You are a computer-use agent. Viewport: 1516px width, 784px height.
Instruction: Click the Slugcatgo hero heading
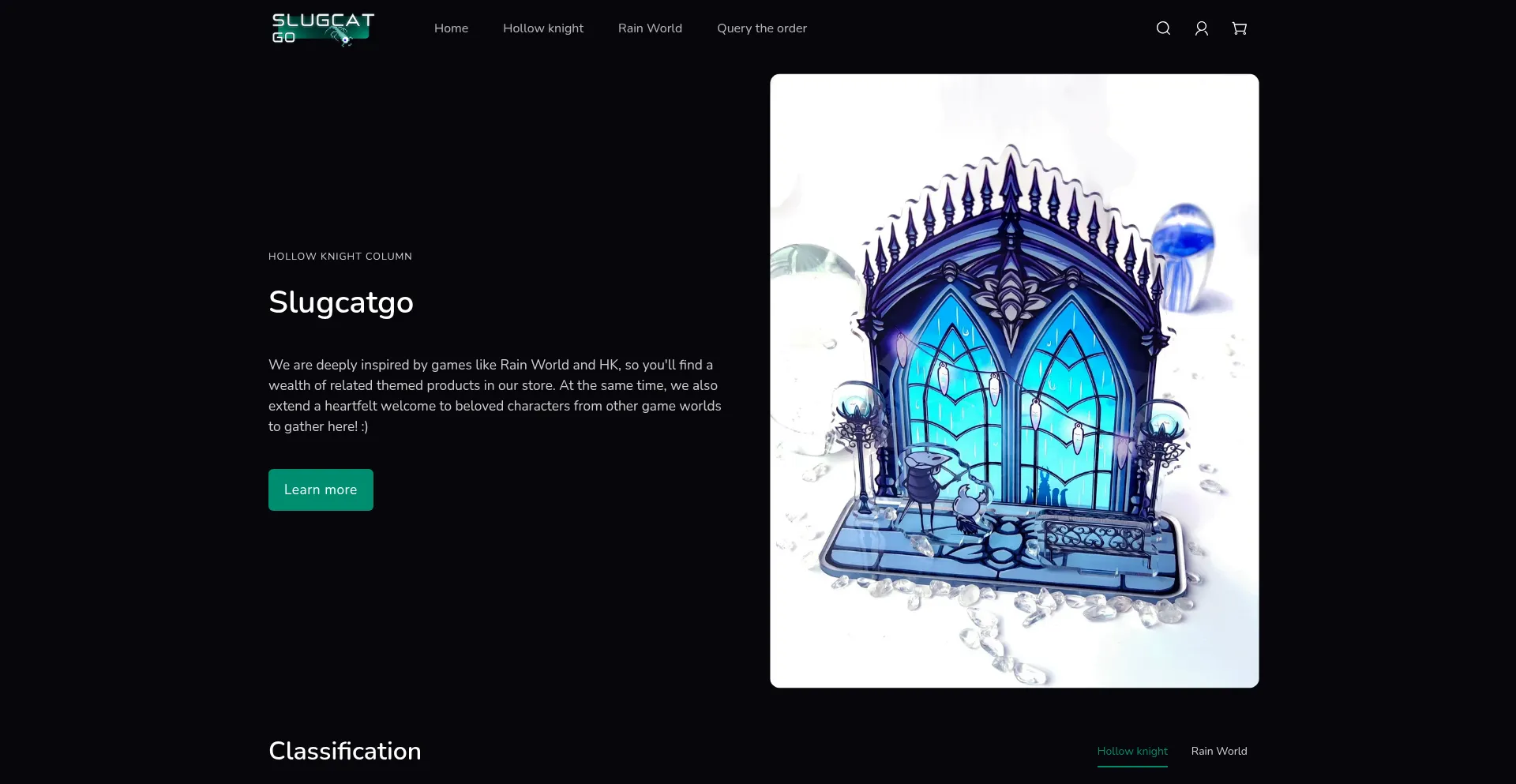tap(340, 302)
